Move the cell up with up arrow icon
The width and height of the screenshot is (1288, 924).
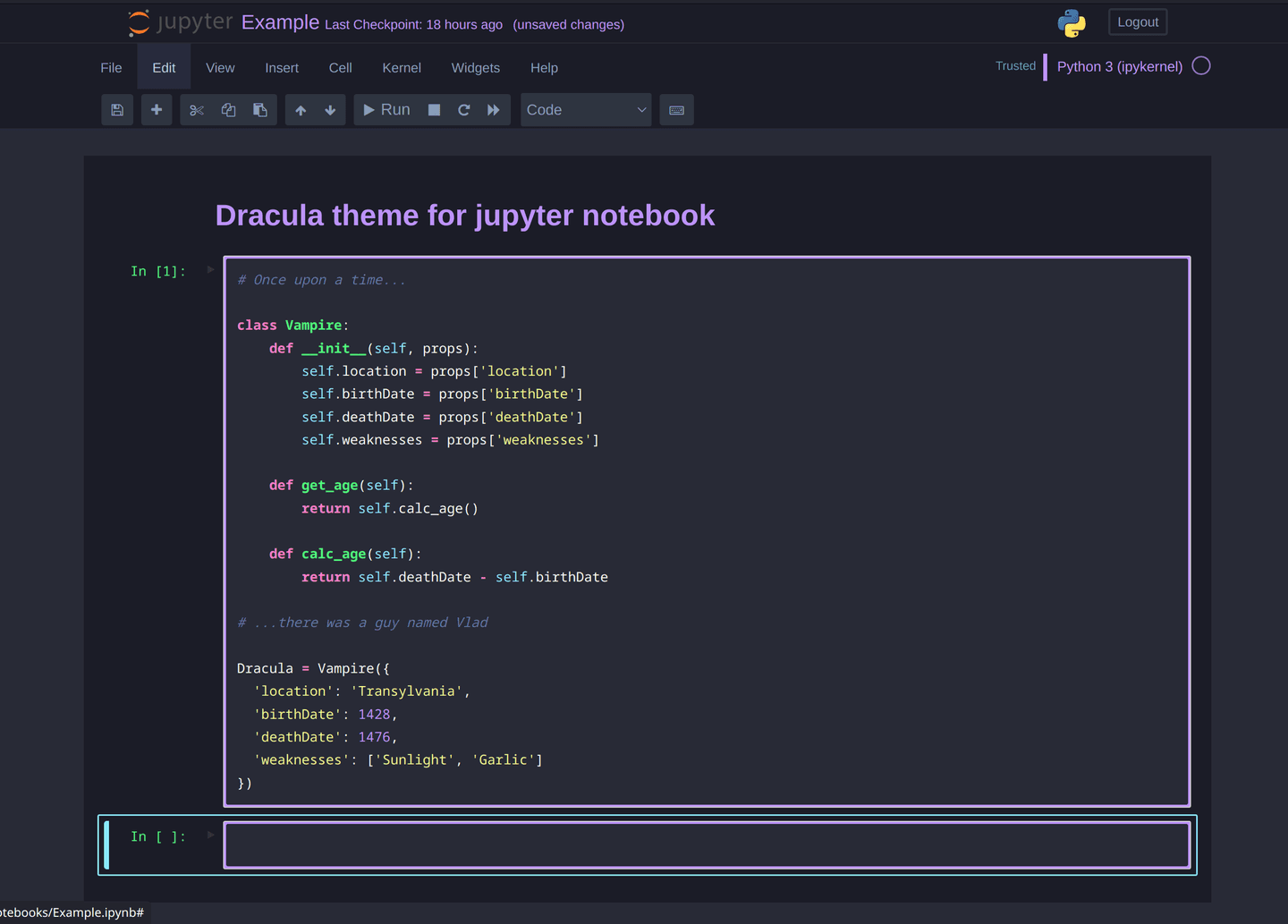[301, 109]
